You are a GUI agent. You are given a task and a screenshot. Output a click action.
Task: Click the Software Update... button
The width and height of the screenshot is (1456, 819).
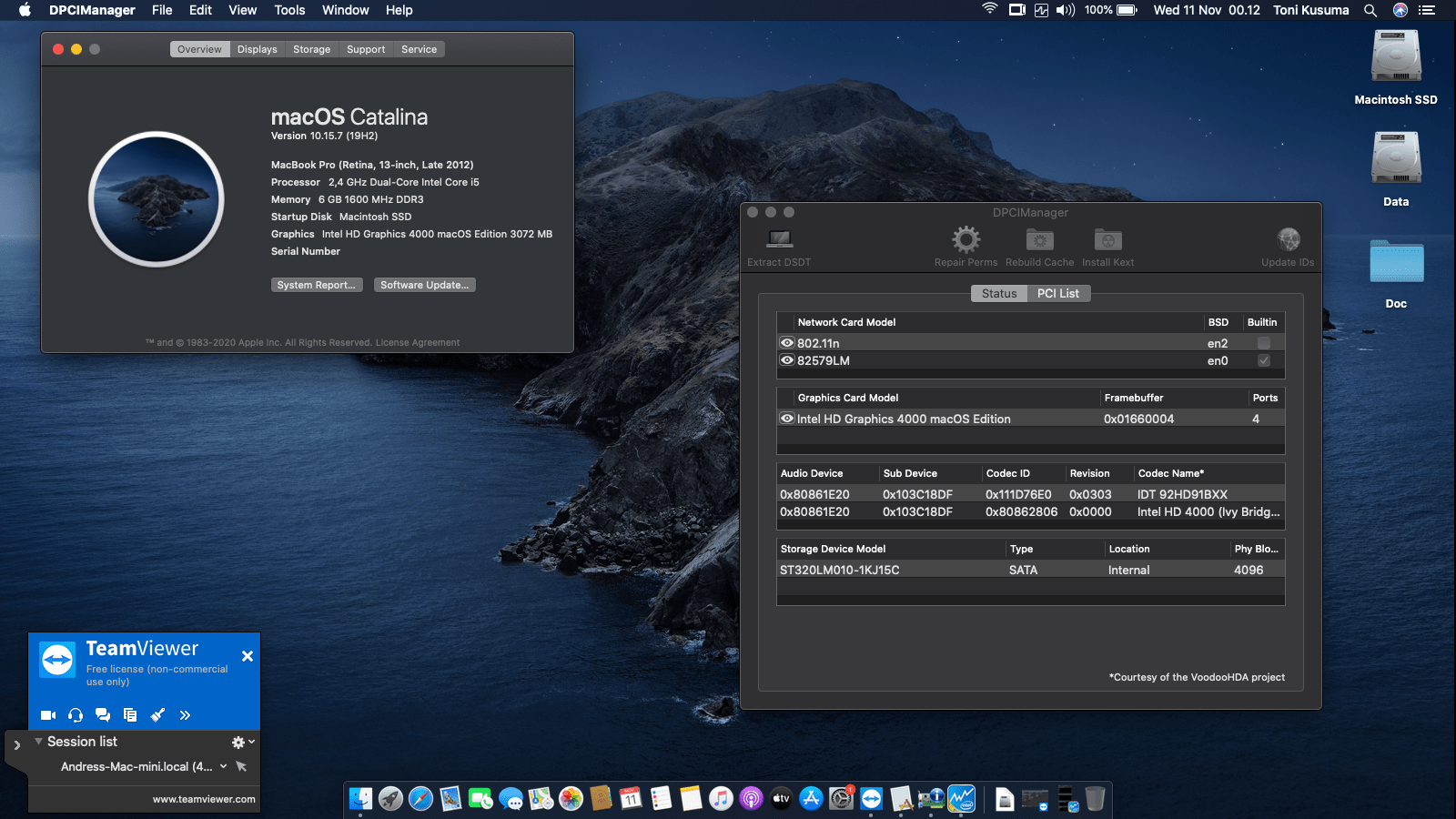click(x=424, y=285)
